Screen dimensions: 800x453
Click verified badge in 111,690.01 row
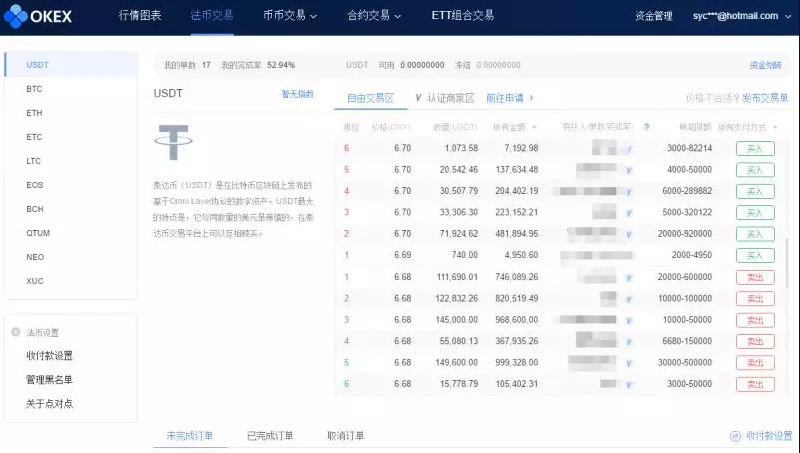629,278
